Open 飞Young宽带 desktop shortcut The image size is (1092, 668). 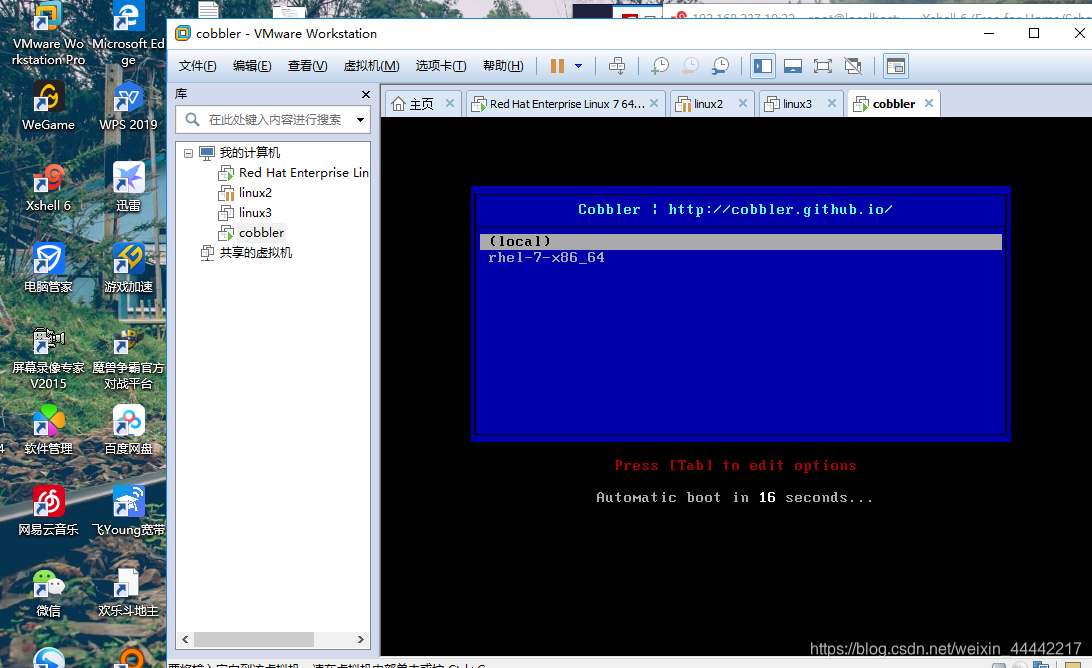pyautogui.click(x=128, y=511)
